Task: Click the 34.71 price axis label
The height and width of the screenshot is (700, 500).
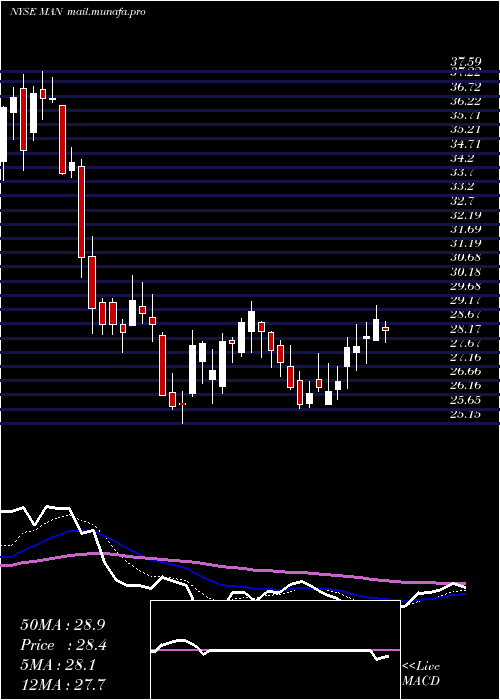Action: (466, 144)
